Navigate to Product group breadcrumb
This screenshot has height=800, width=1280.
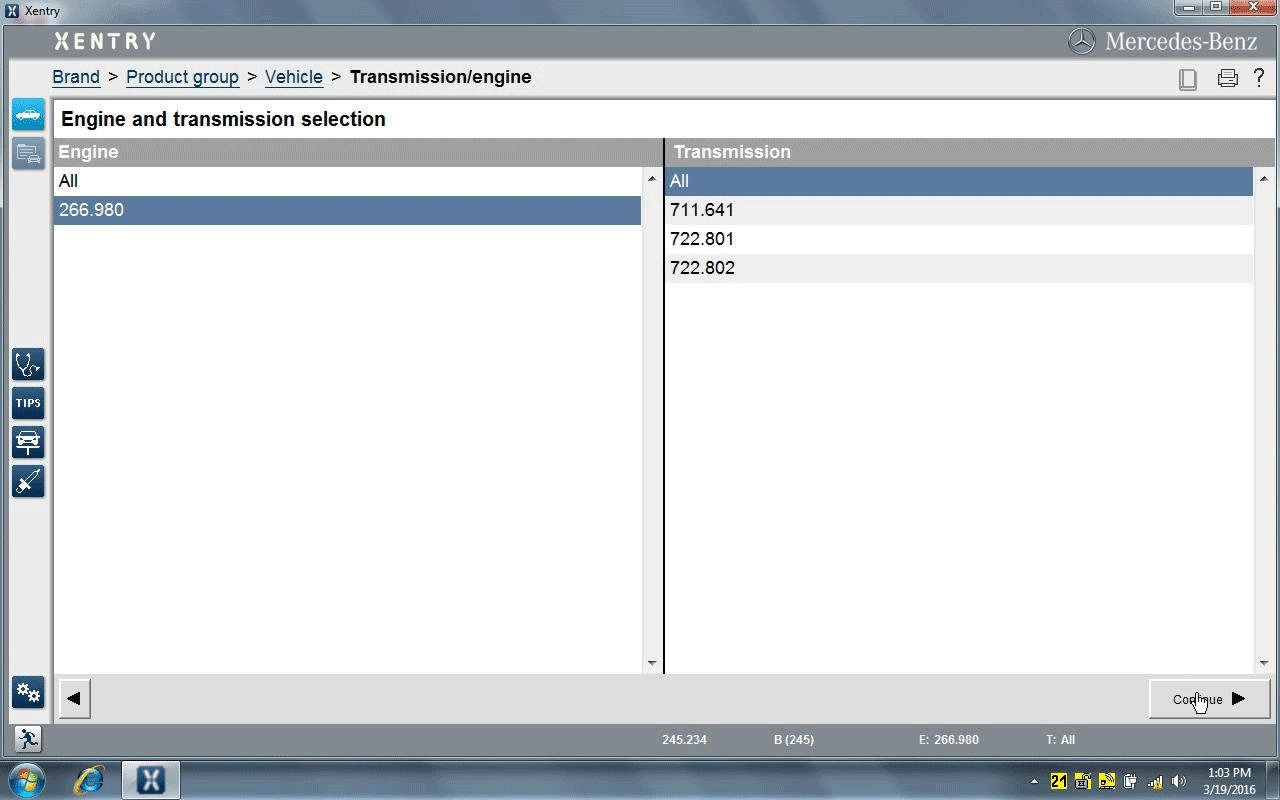182,77
